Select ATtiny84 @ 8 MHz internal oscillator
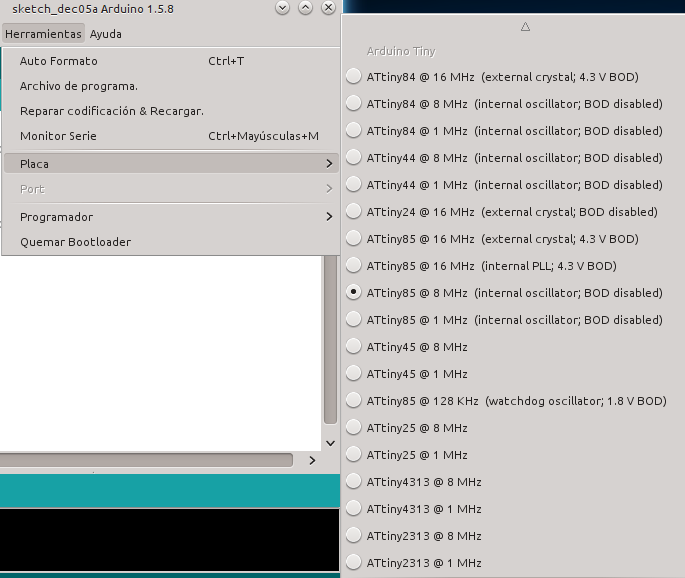 click(513, 104)
